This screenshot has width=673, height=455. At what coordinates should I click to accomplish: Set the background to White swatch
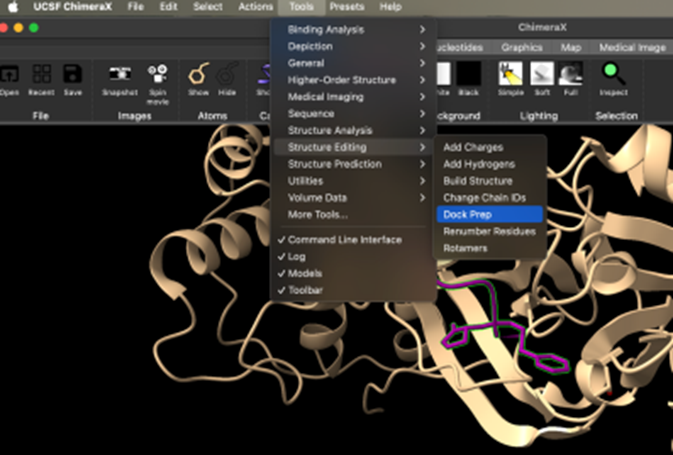coord(443,73)
